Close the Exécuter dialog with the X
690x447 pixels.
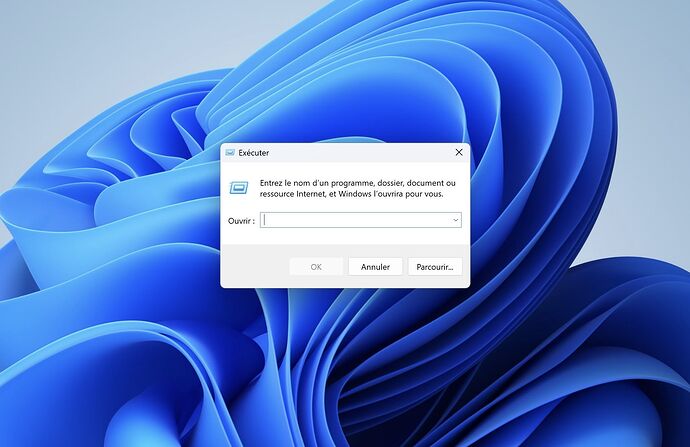click(459, 152)
